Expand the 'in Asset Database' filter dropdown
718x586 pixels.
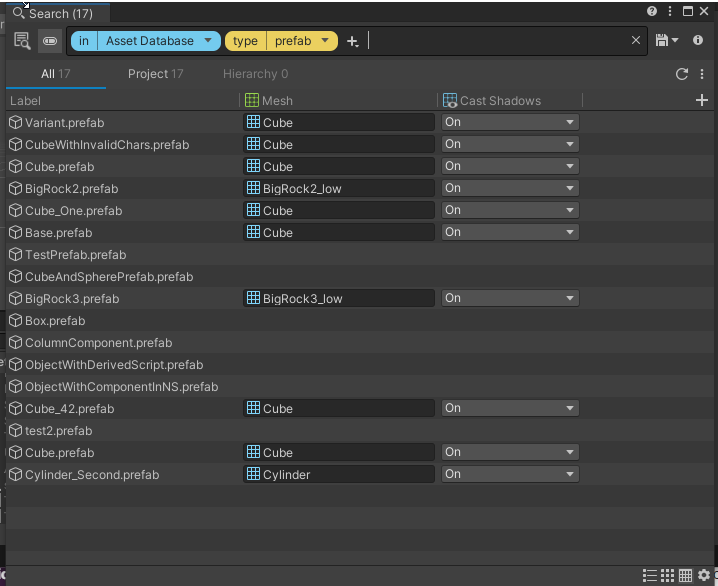pyautogui.click(x=208, y=41)
